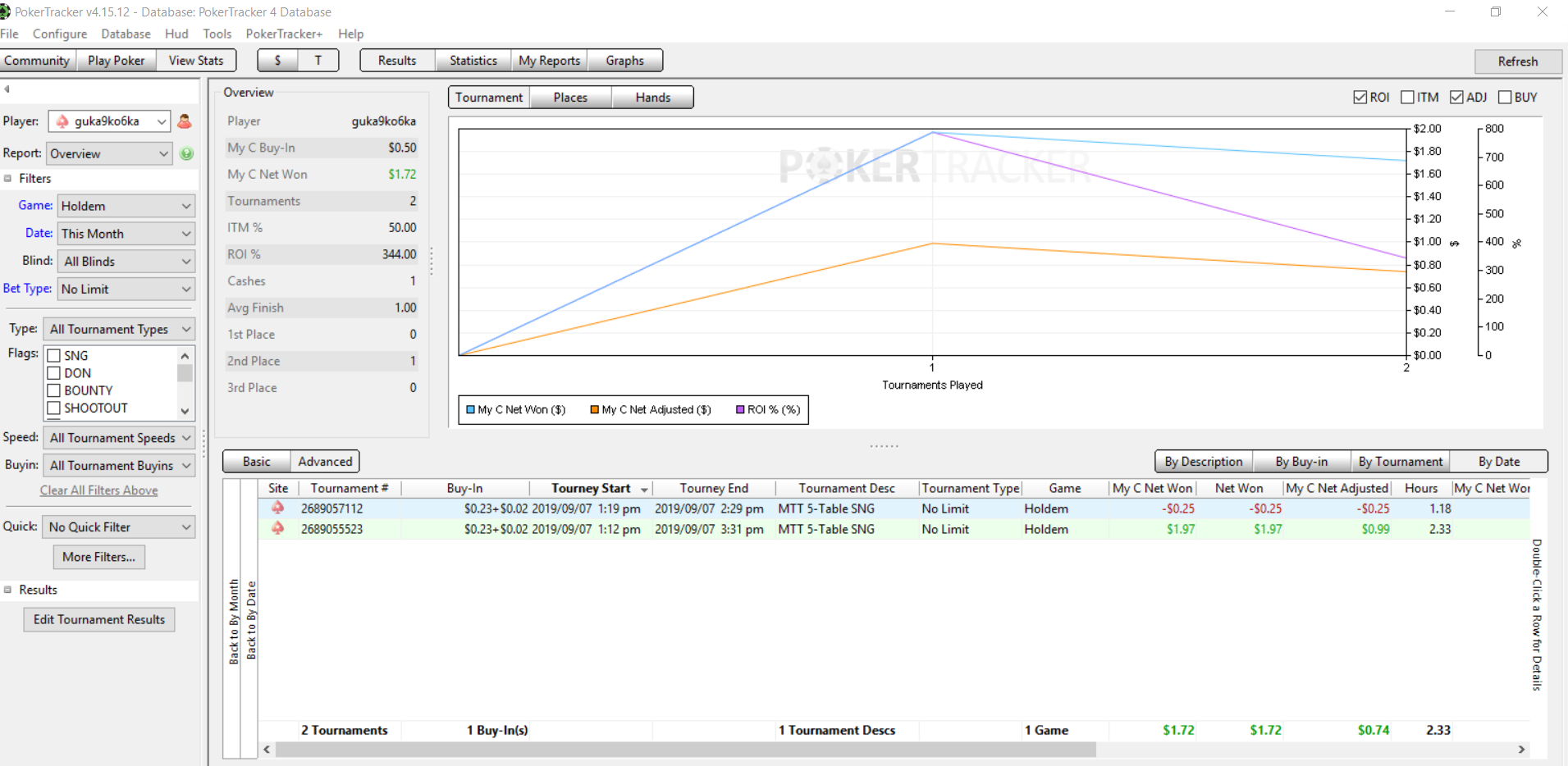This screenshot has height=766, width=1568.
Task: Sort by Buy-In column header
Action: pos(464,488)
